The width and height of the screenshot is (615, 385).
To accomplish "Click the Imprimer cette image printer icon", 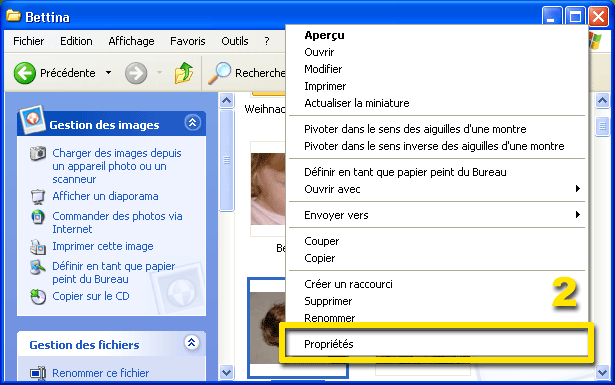I will pos(38,247).
